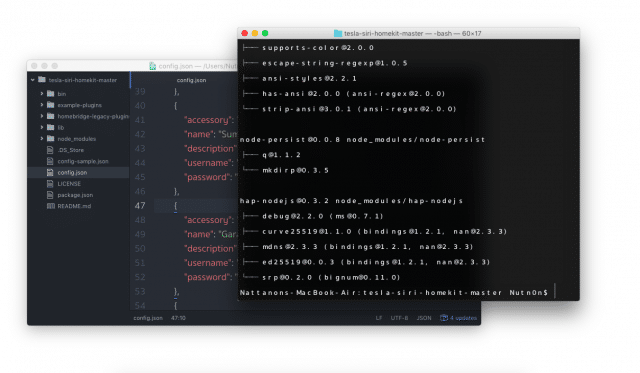This screenshot has height=373, width=640.
Task: Click the lib folder icon
Action: click(51, 127)
